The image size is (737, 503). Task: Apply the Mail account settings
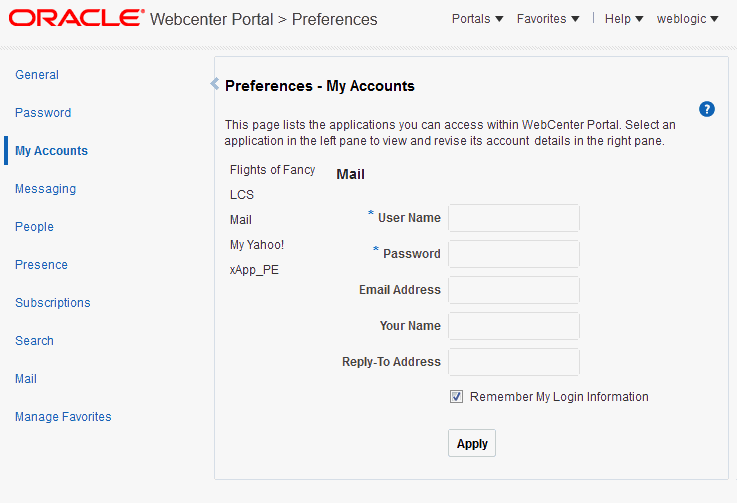pyautogui.click(x=472, y=443)
